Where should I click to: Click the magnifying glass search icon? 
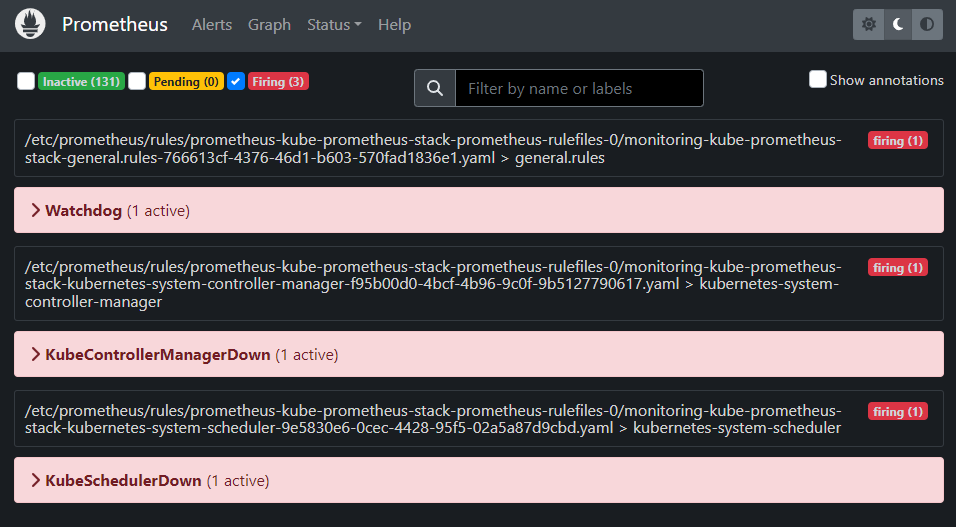click(x=435, y=88)
